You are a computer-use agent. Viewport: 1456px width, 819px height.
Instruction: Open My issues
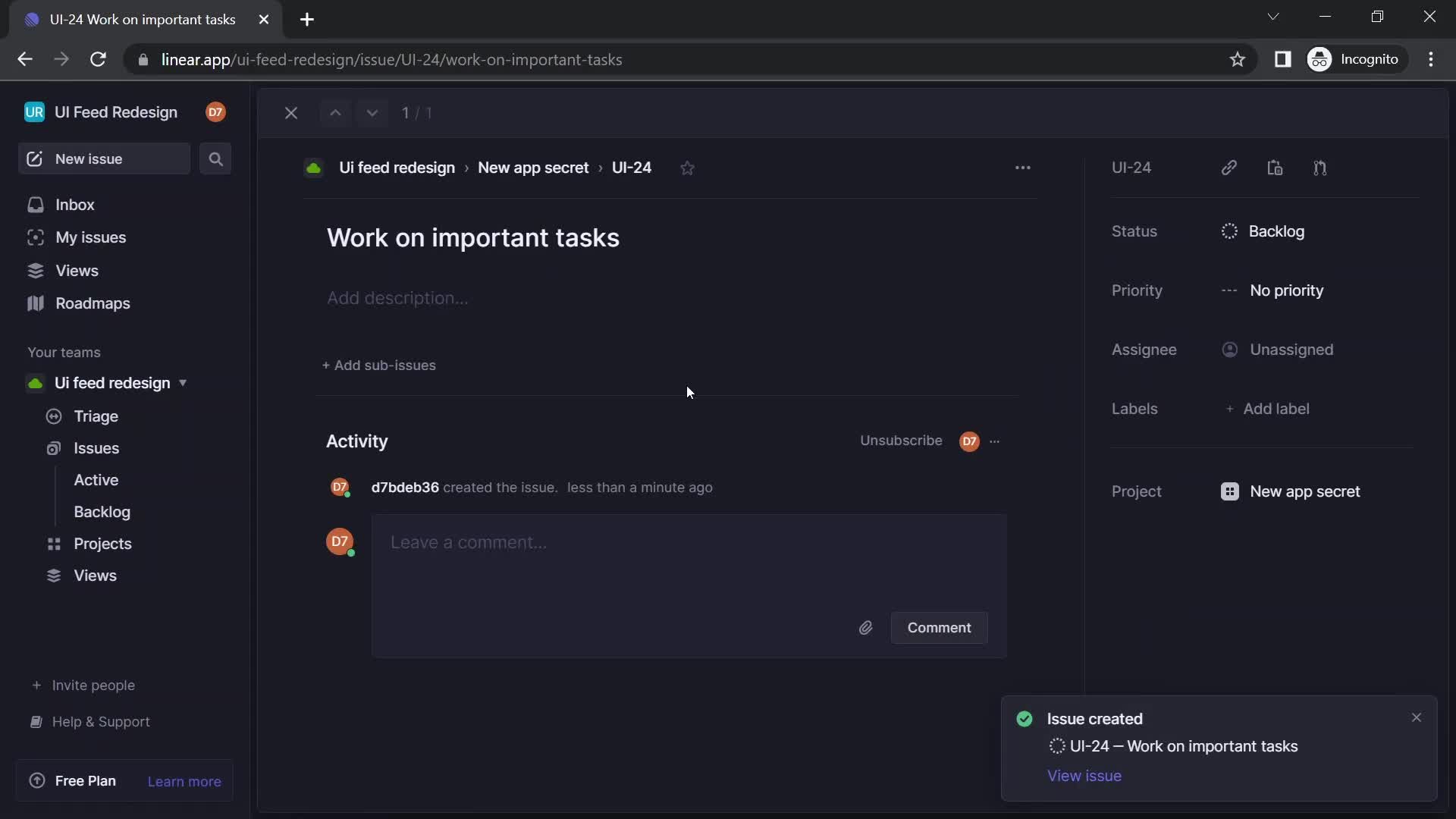[x=90, y=237]
